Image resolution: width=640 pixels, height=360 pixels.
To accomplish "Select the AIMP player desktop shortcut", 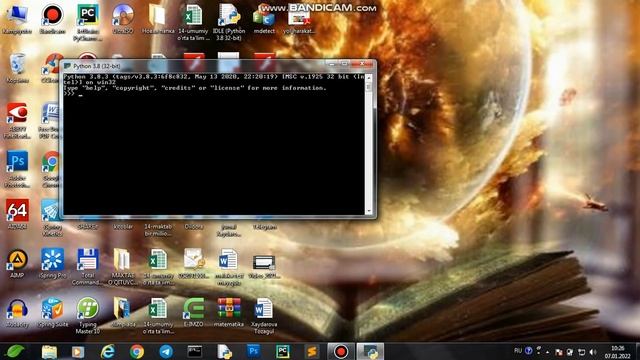I will tap(17, 263).
